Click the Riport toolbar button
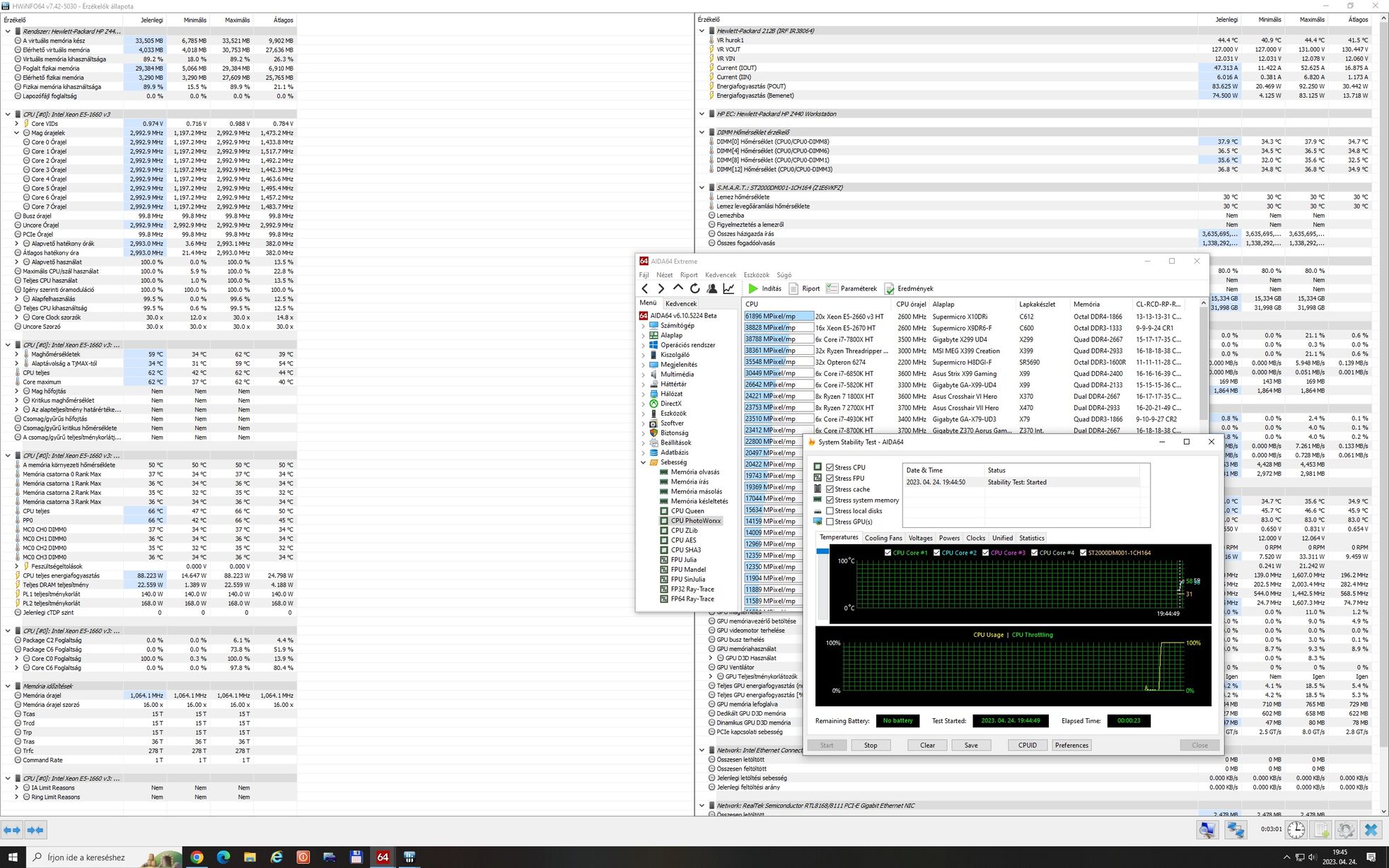 (x=804, y=288)
